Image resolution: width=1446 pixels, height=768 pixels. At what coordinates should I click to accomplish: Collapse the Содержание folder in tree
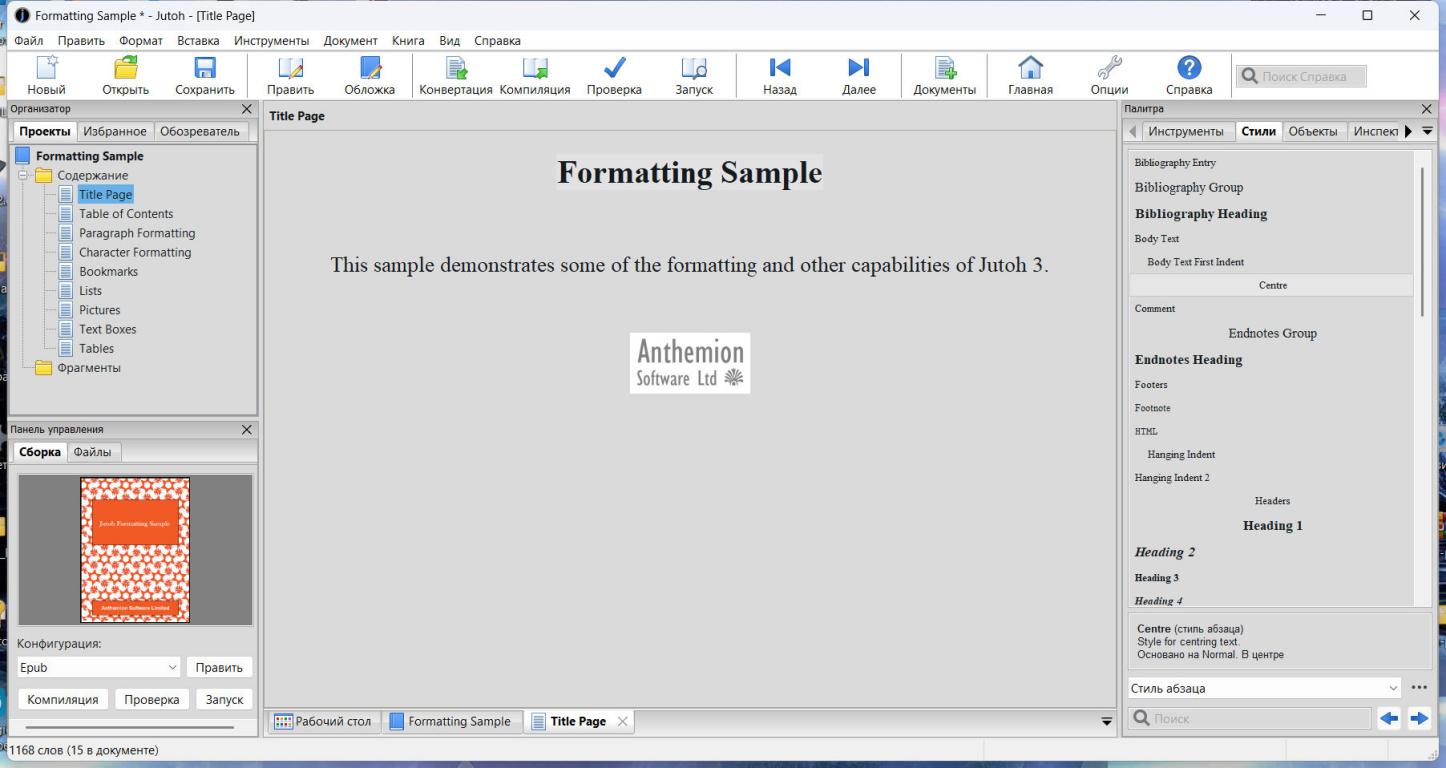coord(24,176)
